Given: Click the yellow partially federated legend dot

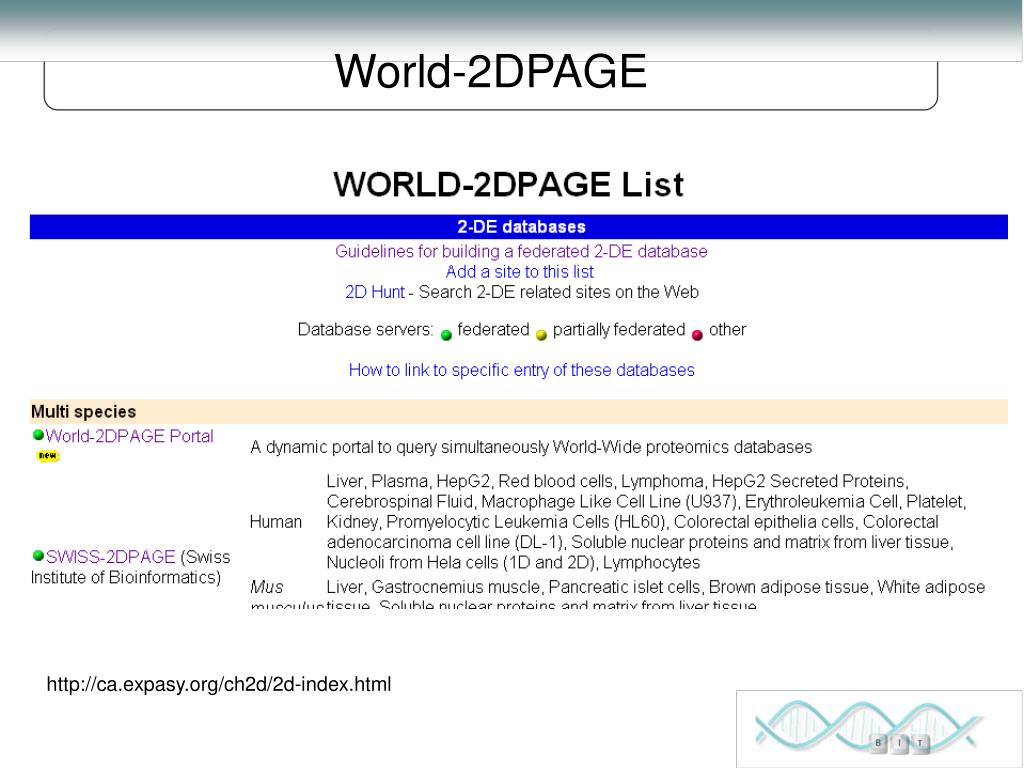Looking at the screenshot, I should (541, 335).
